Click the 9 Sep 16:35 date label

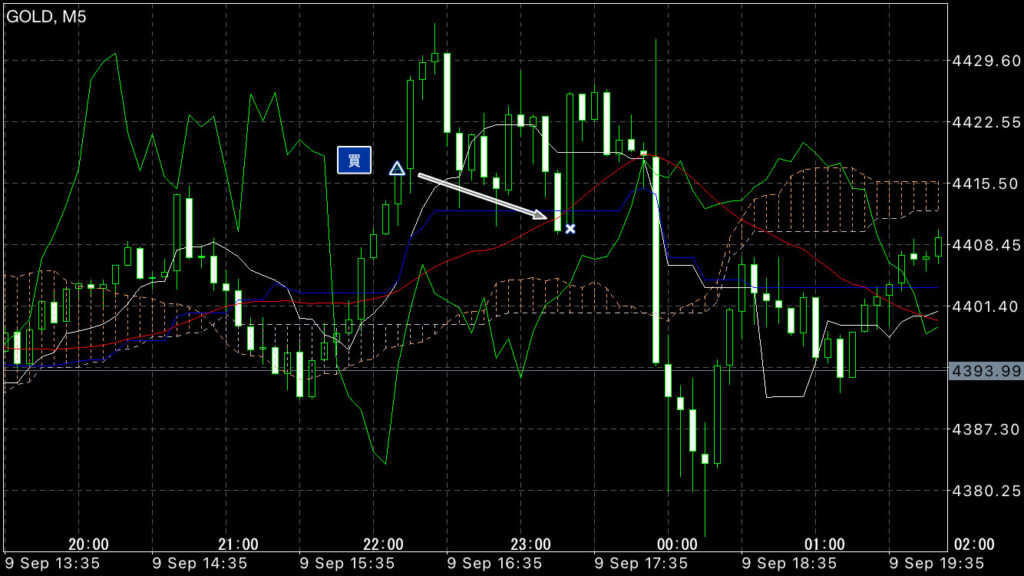point(494,563)
